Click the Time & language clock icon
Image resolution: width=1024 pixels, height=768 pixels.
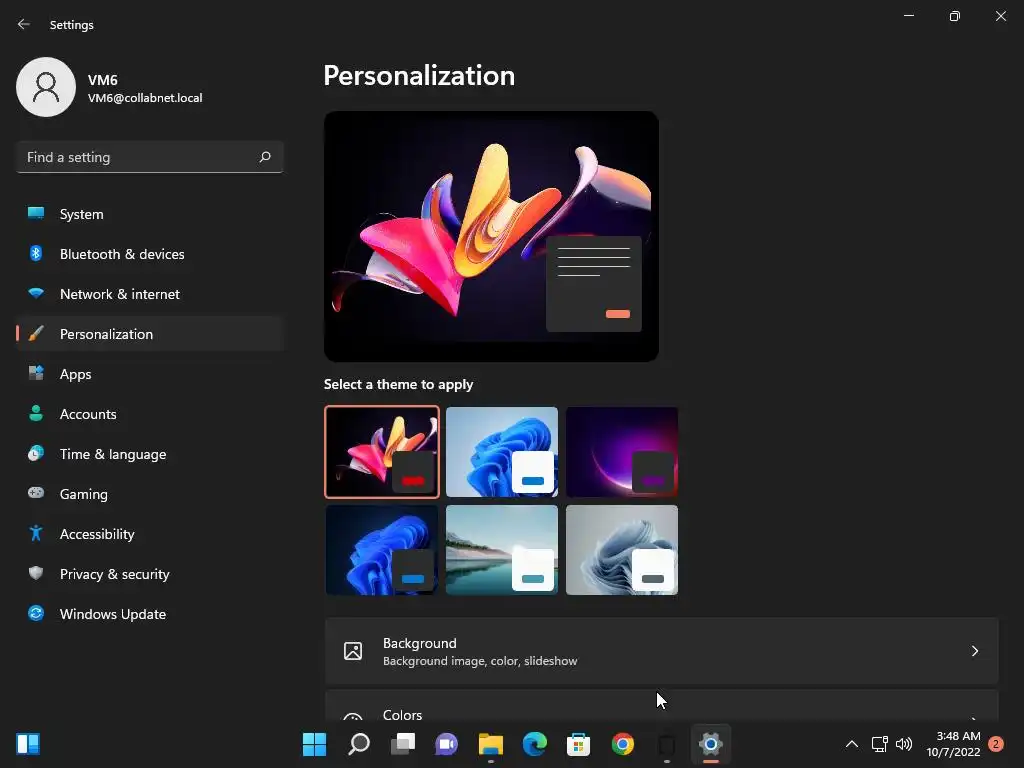[x=36, y=453]
